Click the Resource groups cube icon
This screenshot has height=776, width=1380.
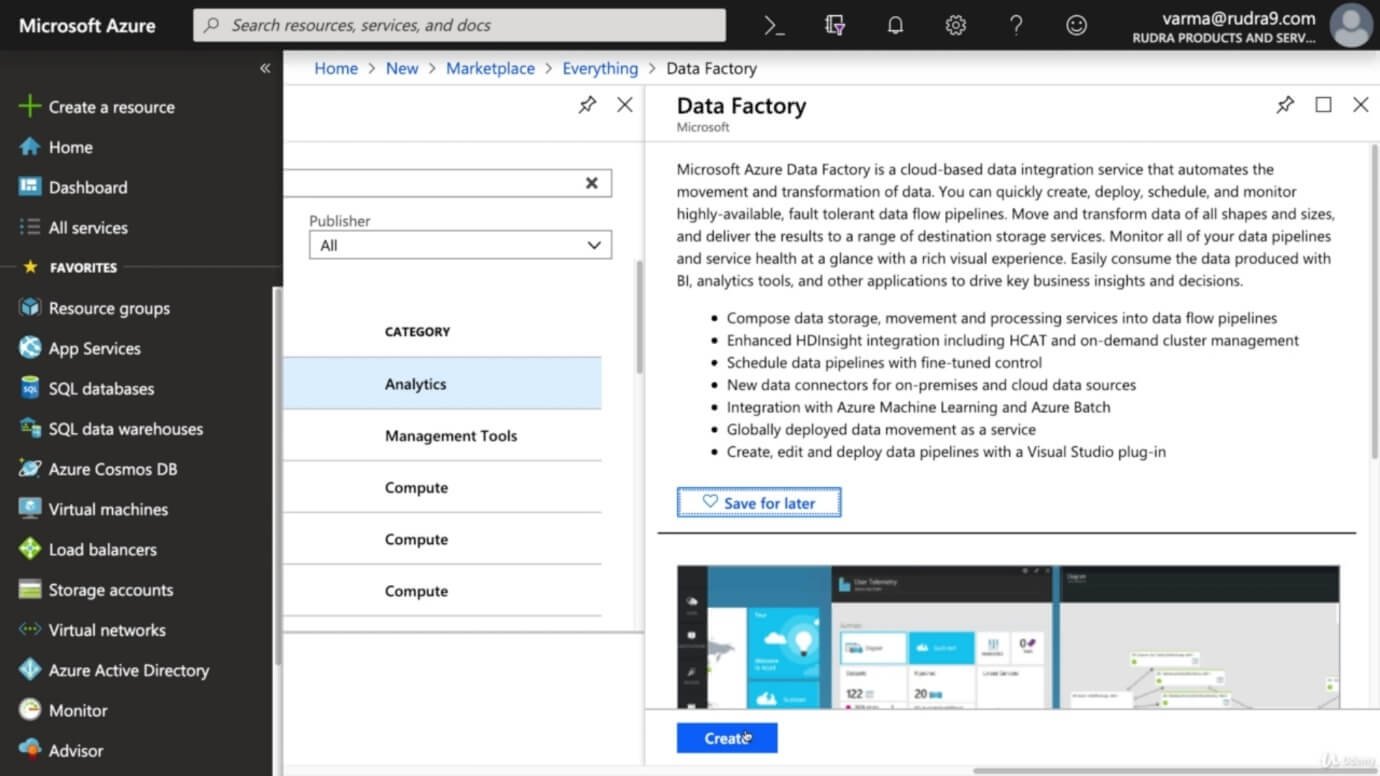click(30, 308)
